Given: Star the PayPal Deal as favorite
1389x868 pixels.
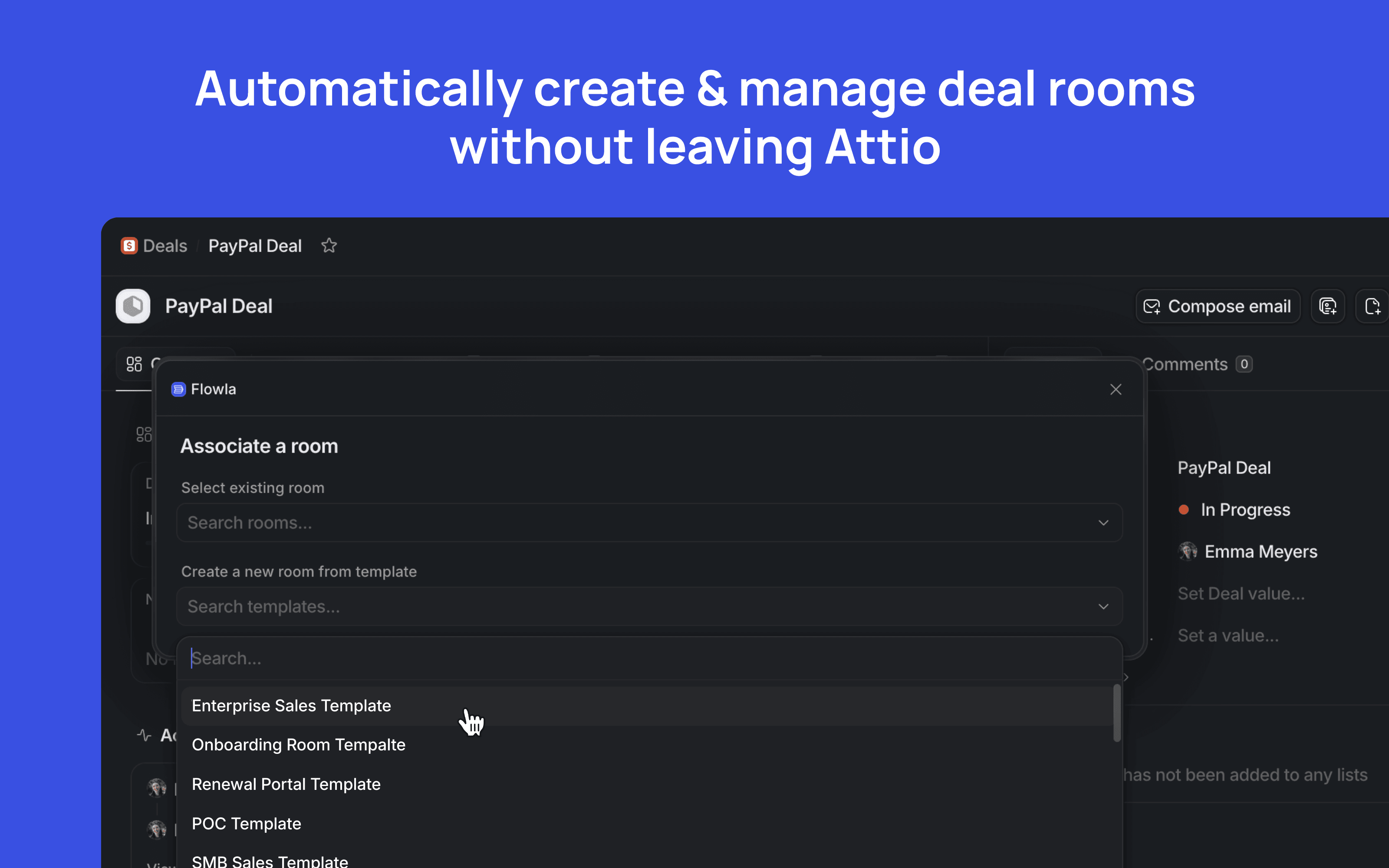Looking at the screenshot, I should point(329,246).
